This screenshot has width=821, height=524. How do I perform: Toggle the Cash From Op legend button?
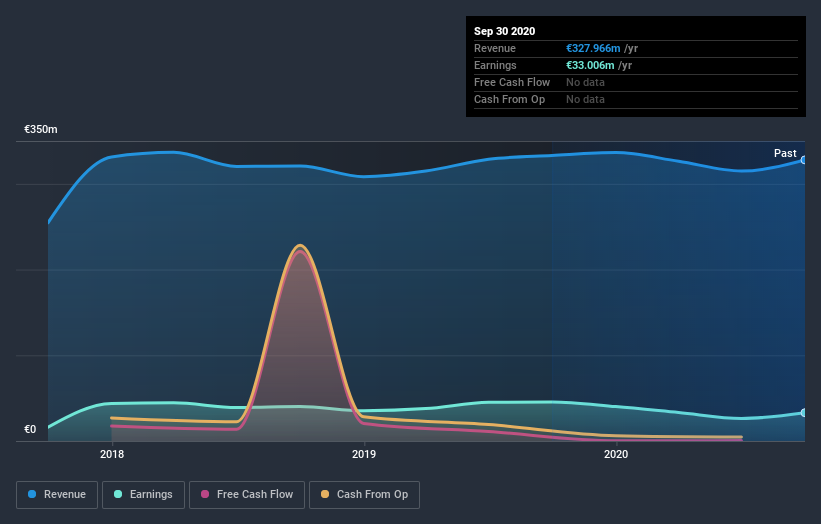(x=364, y=495)
